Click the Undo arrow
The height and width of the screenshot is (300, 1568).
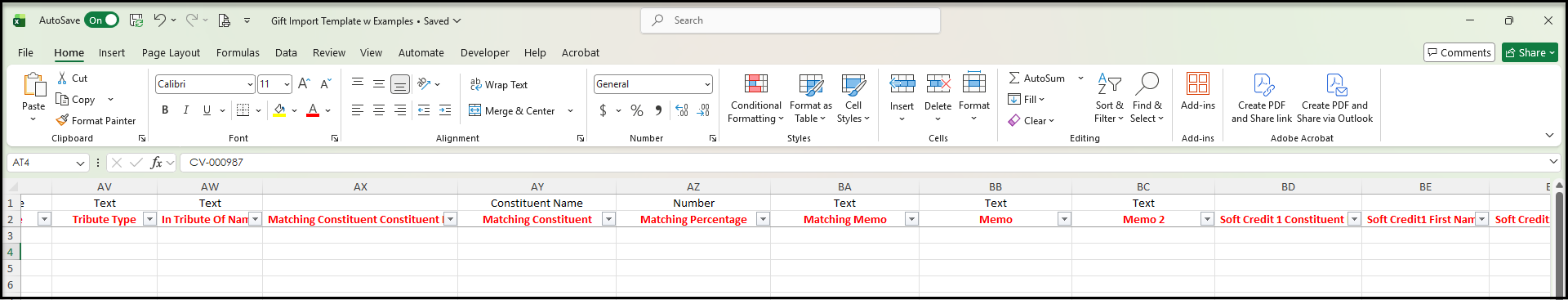pos(160,20)
